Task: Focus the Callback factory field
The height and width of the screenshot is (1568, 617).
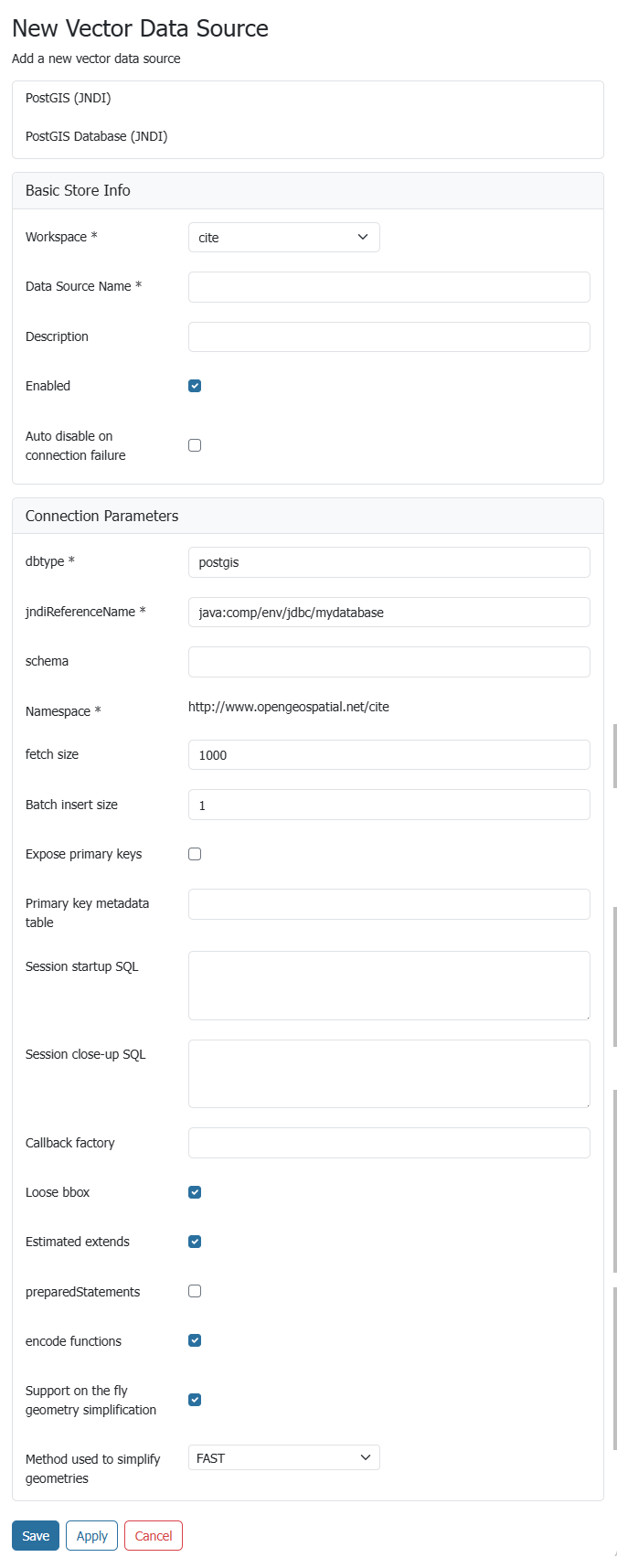Action: (388, 1143)
